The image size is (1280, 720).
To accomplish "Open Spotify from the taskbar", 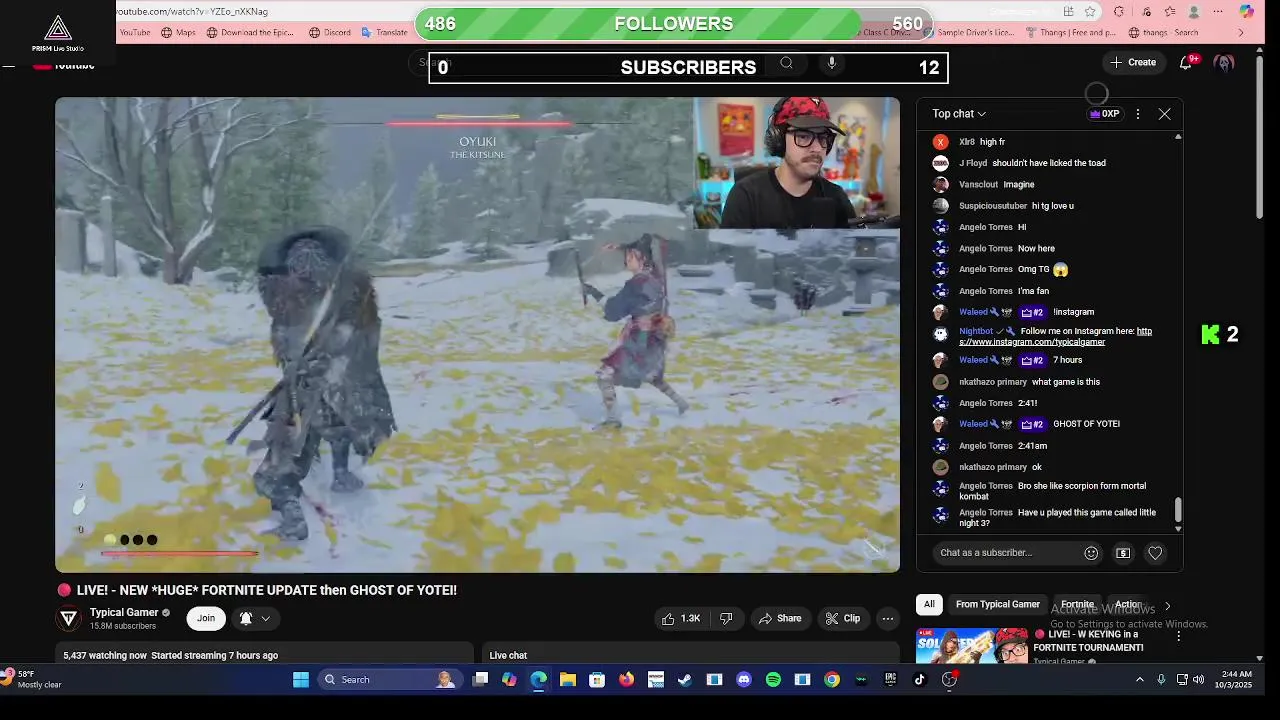I will 773,680.
